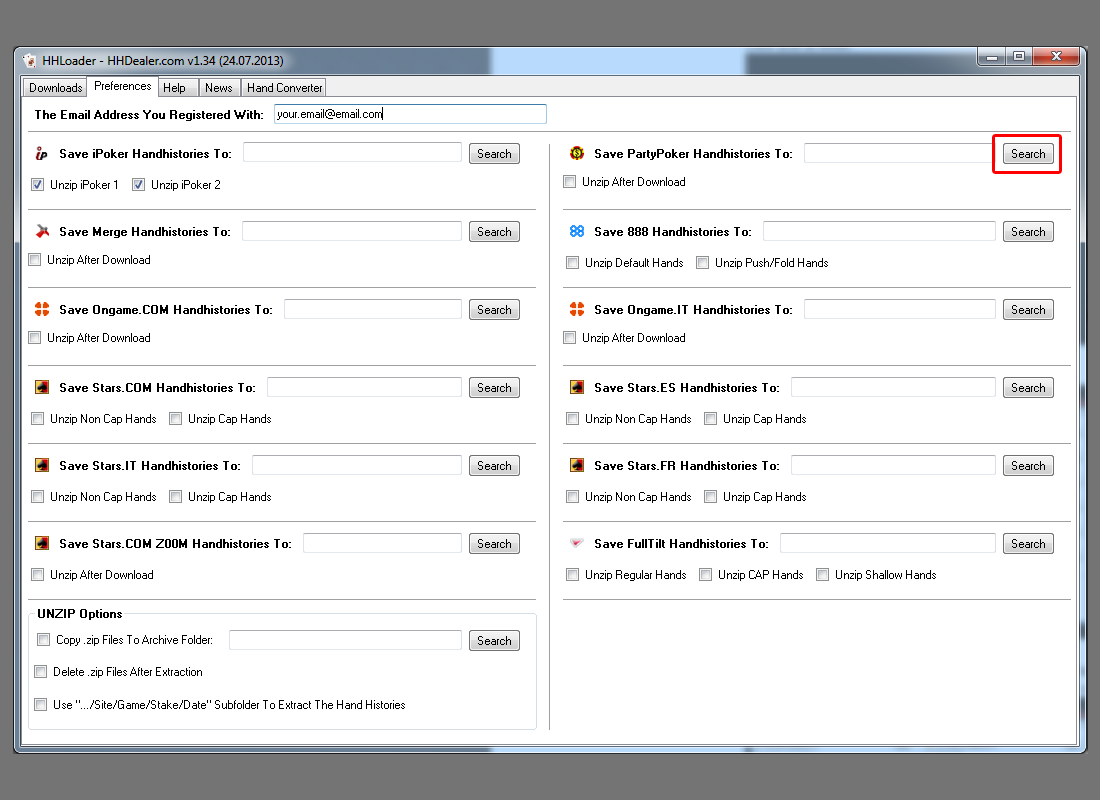
Task: Focus the Save FullTilt Handhistories path field
Action: pyautogui.click(x=887, y=544)
